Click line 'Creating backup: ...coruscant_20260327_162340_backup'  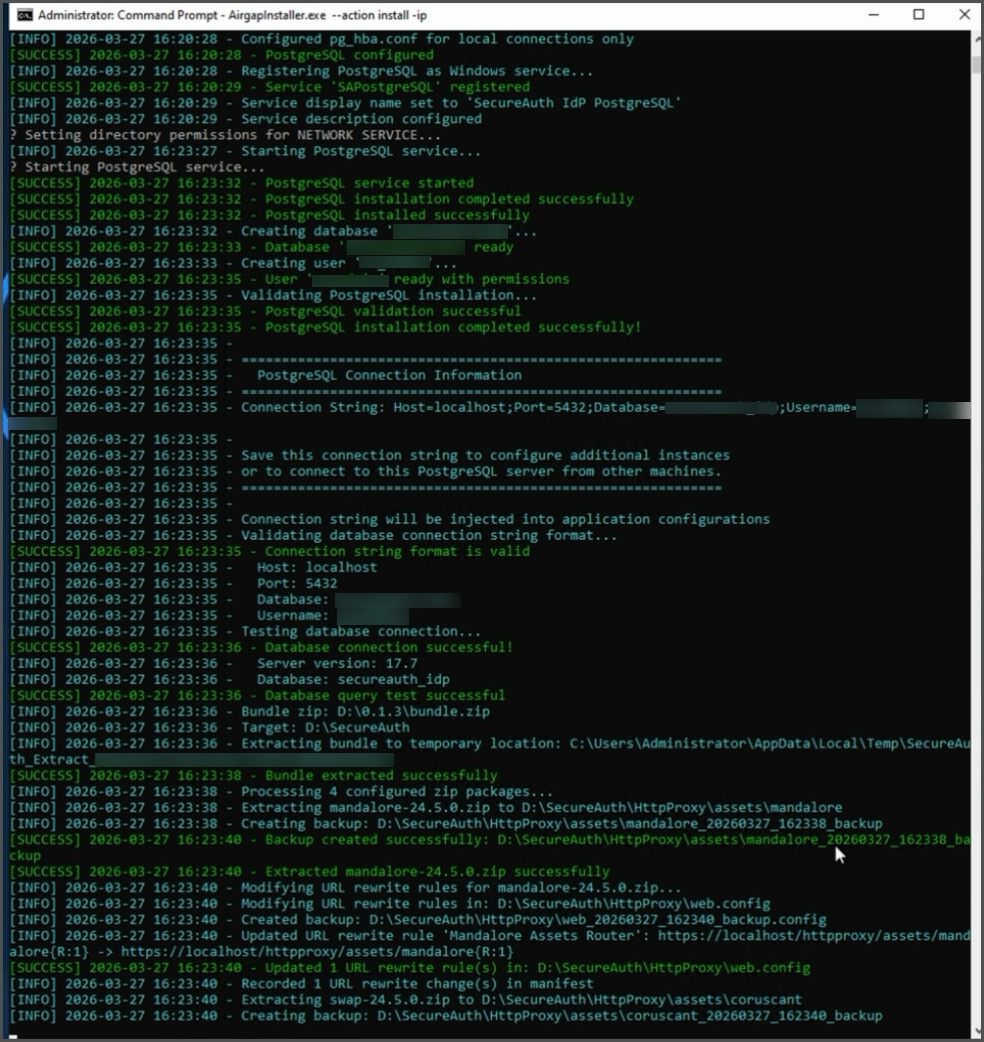[446, 1015]
